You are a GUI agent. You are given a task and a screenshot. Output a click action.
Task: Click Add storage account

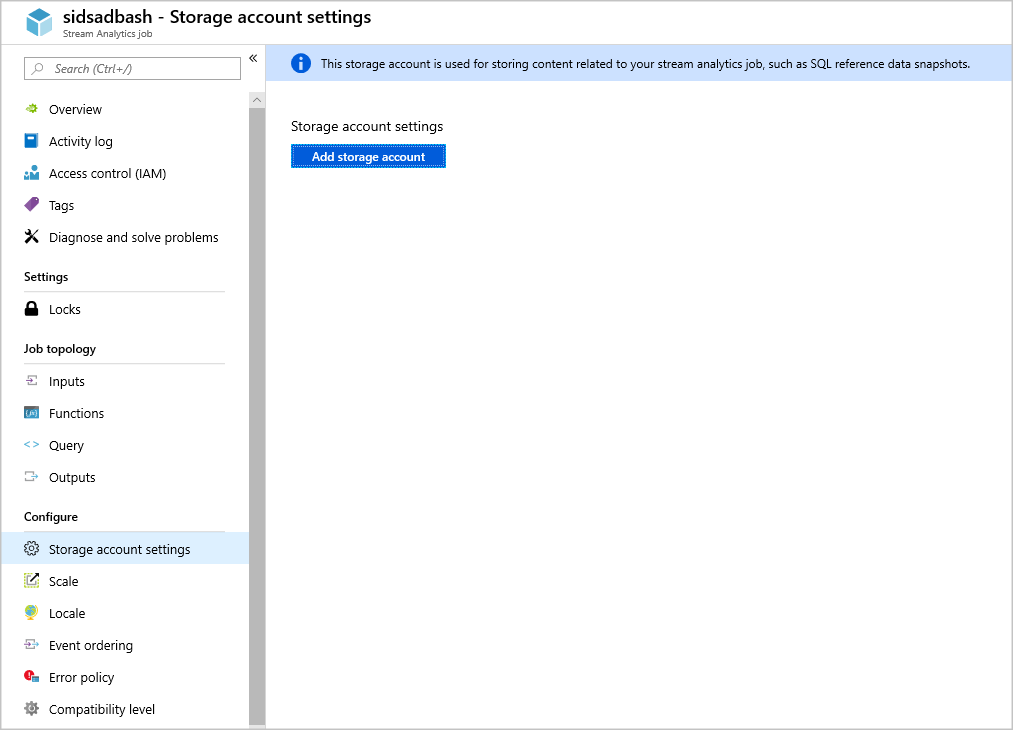click(x=367, y=156)
